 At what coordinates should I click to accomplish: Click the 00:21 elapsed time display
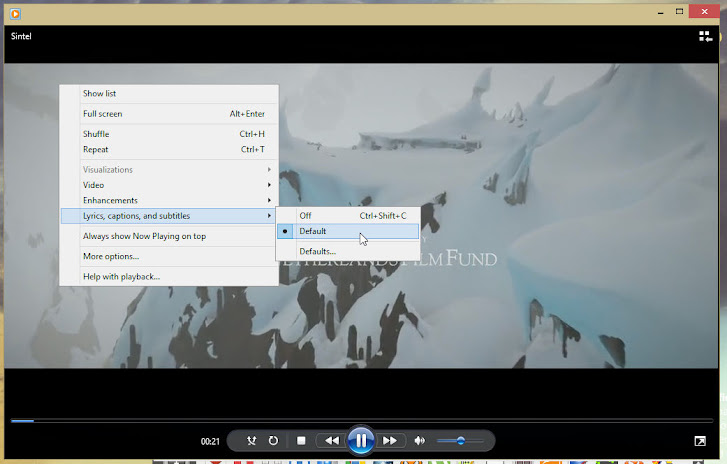pyautogui.click(x=210, y=441)
